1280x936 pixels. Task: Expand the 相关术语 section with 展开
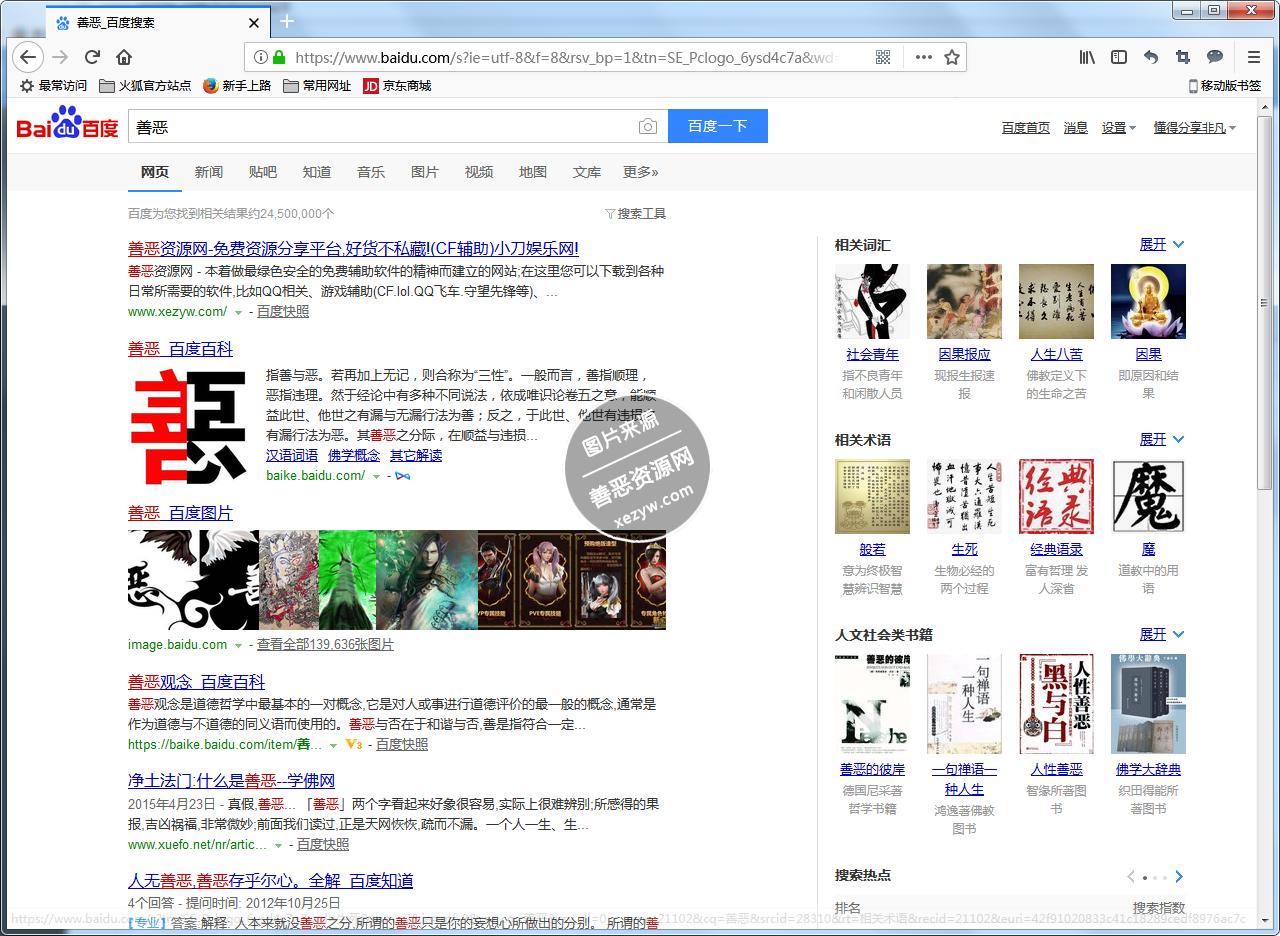1160,440
